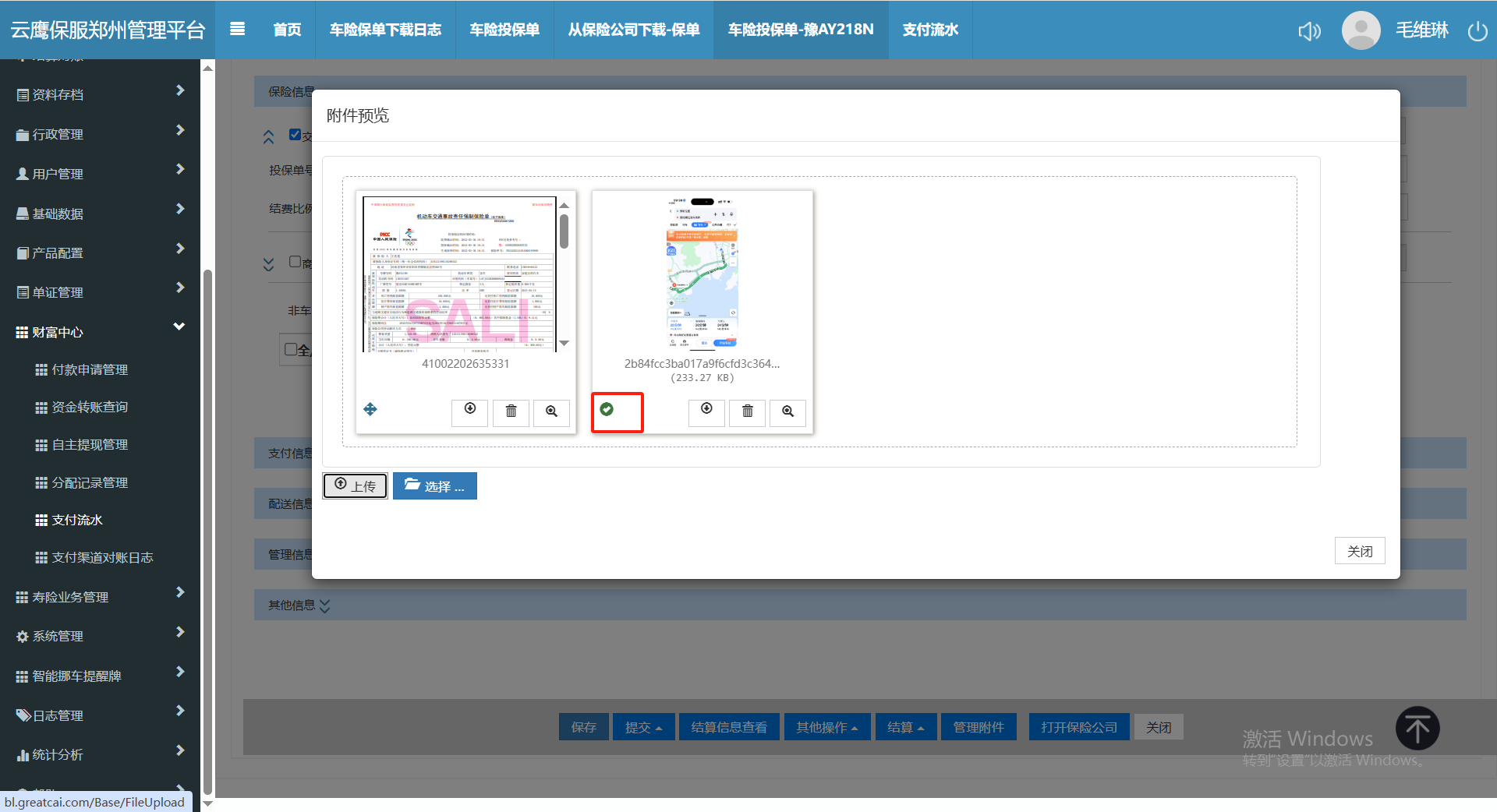Click the left sidebar vertical scrollbar
This screenshot has width=1497, height=812.
[207, 531]
